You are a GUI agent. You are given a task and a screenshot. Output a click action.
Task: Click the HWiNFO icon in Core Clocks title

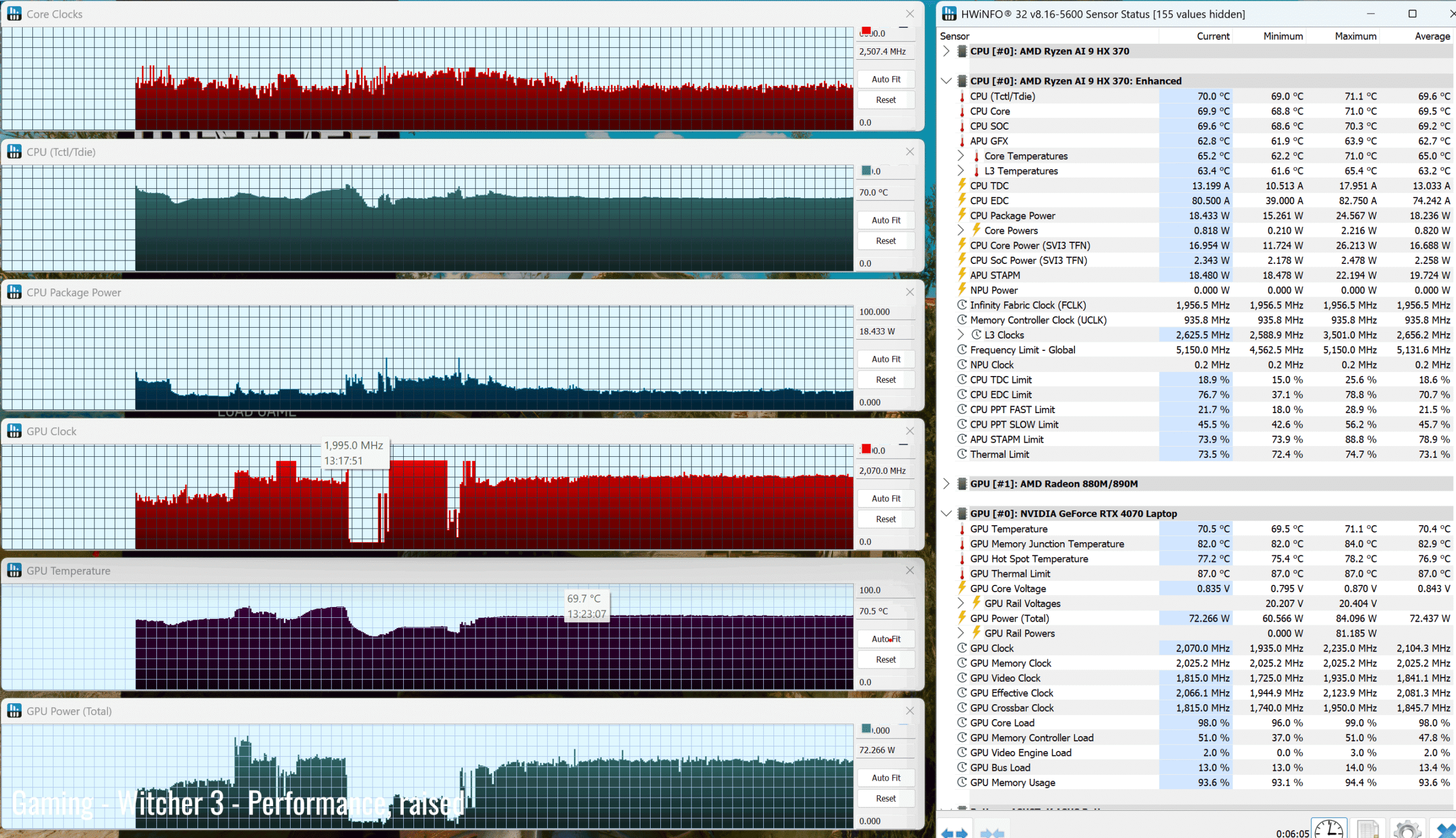(x=14, y=14)
